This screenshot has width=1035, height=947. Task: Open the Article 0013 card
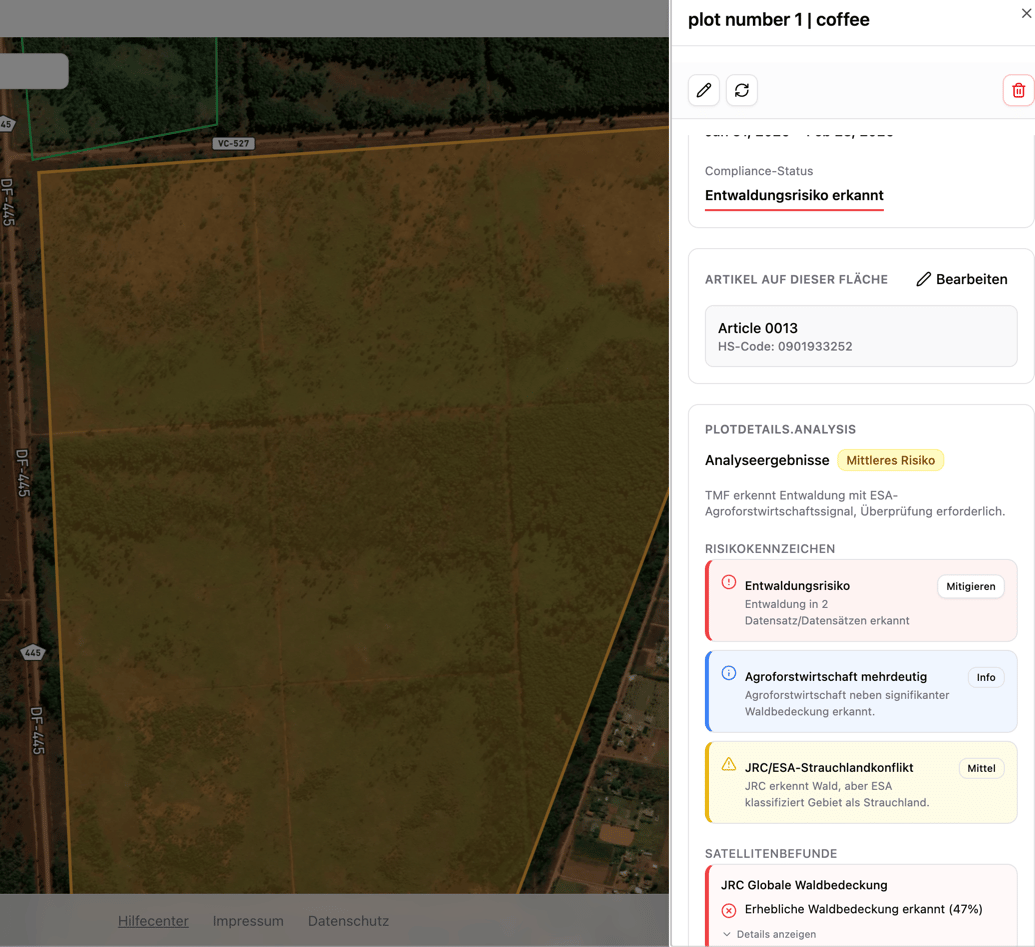pos(861,336)
